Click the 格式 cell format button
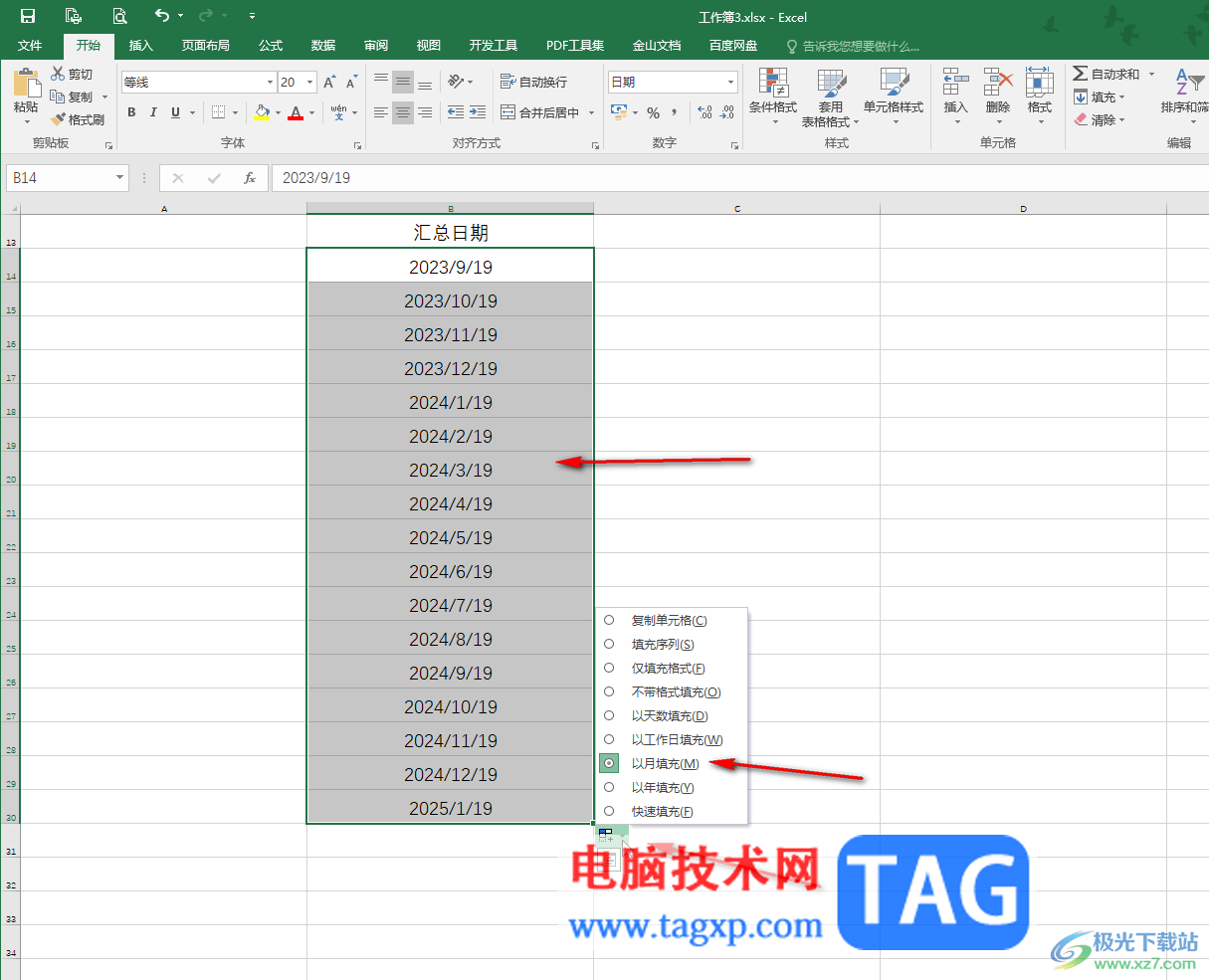1209x980 pixels. pyautogui.click(x=1040, y=97)
